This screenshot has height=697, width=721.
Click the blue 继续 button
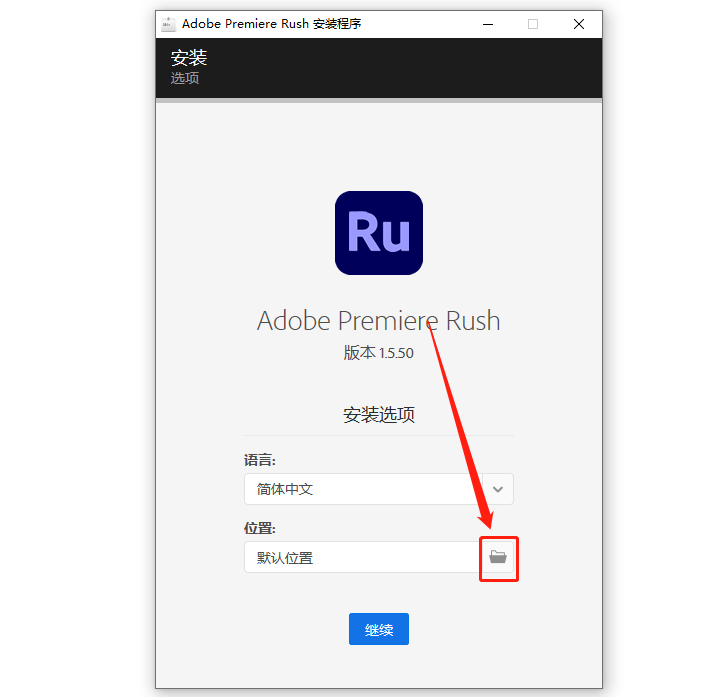(379, 629)
